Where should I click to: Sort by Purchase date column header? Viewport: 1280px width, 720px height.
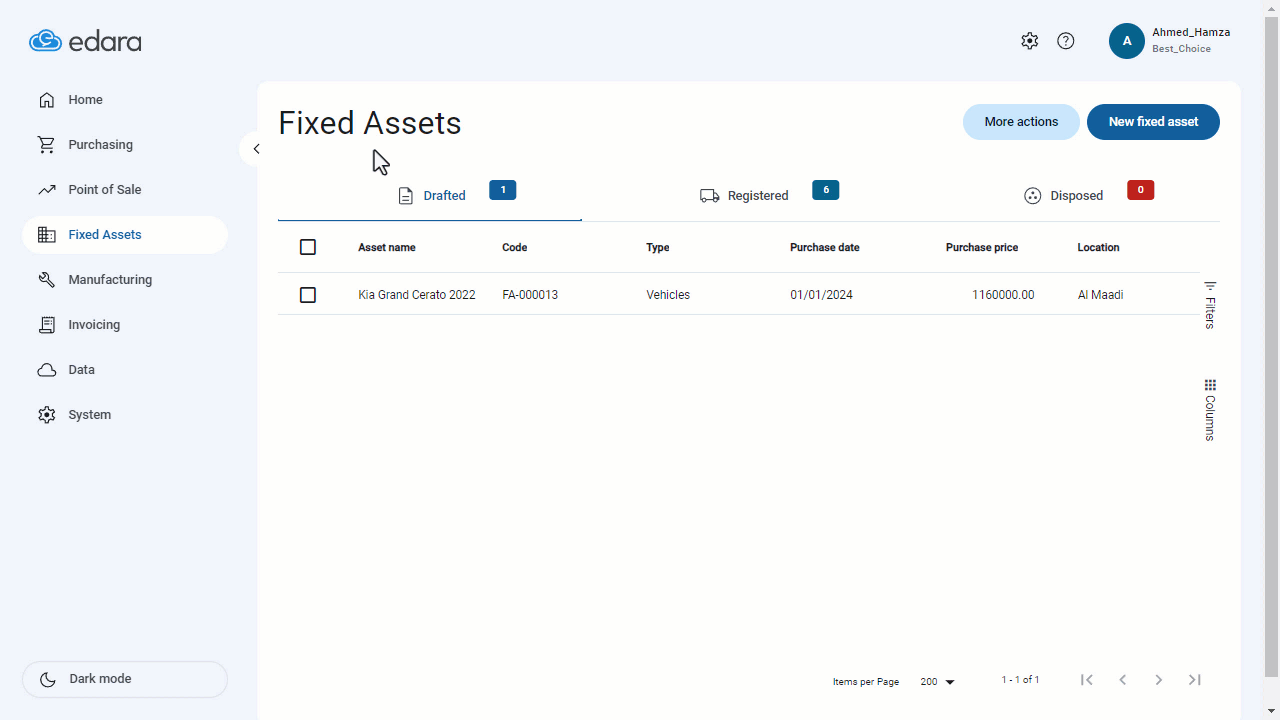(x=825, y=247)
